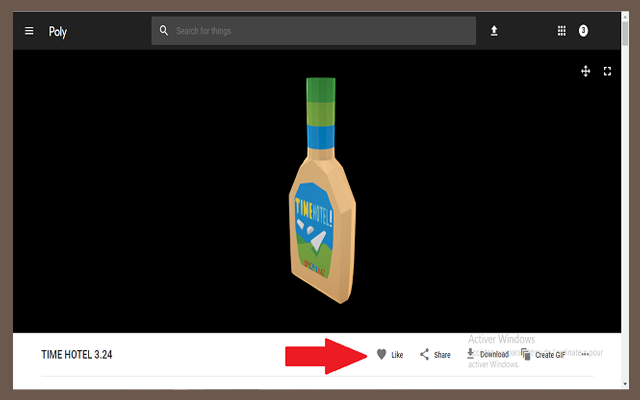Open the Google apps grid

561,31
